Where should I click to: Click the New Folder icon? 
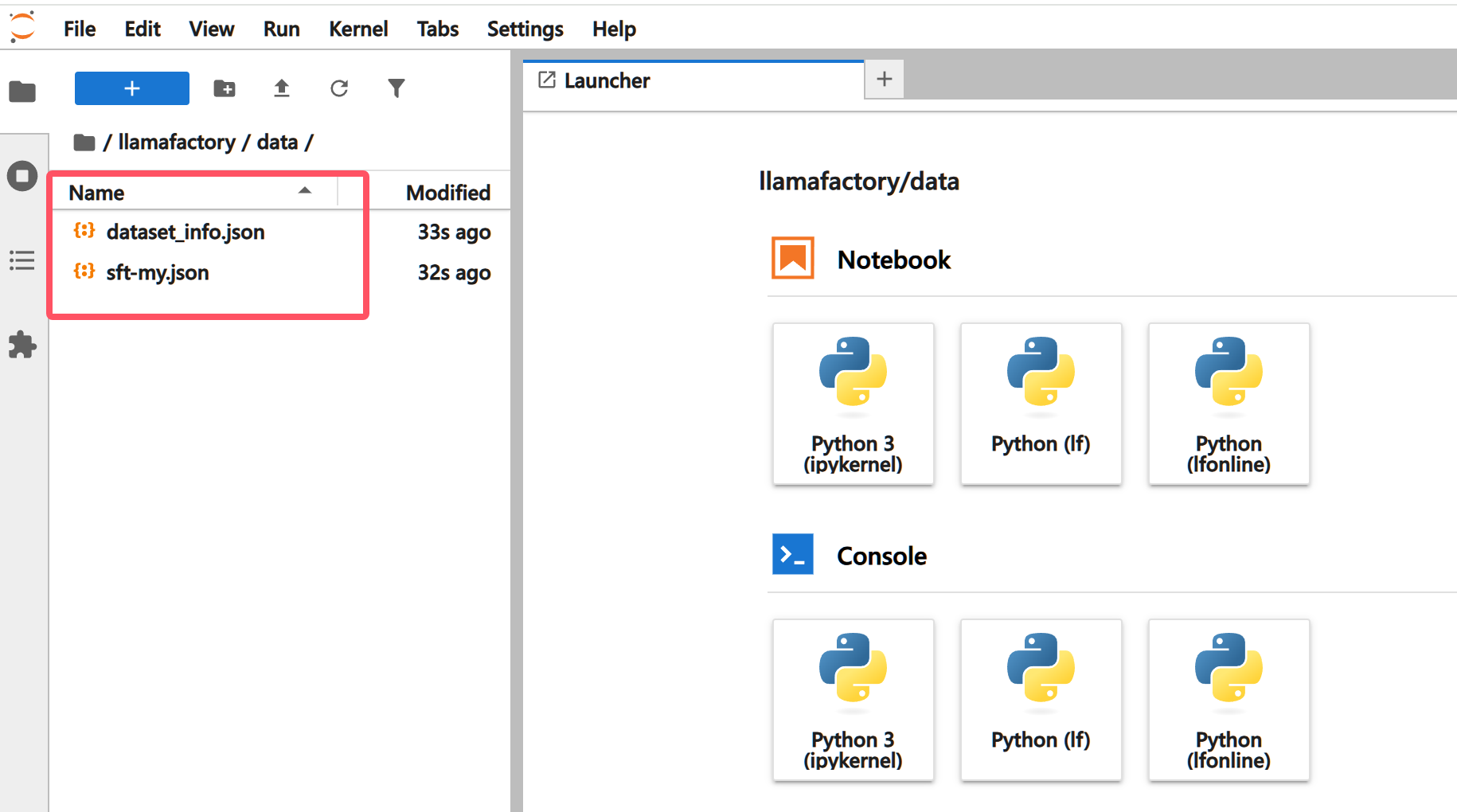point(225,88)
